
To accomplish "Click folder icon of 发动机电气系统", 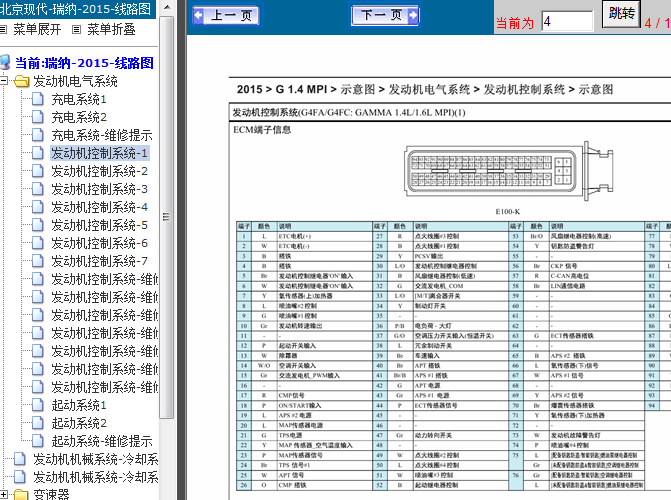I will 21,81.
